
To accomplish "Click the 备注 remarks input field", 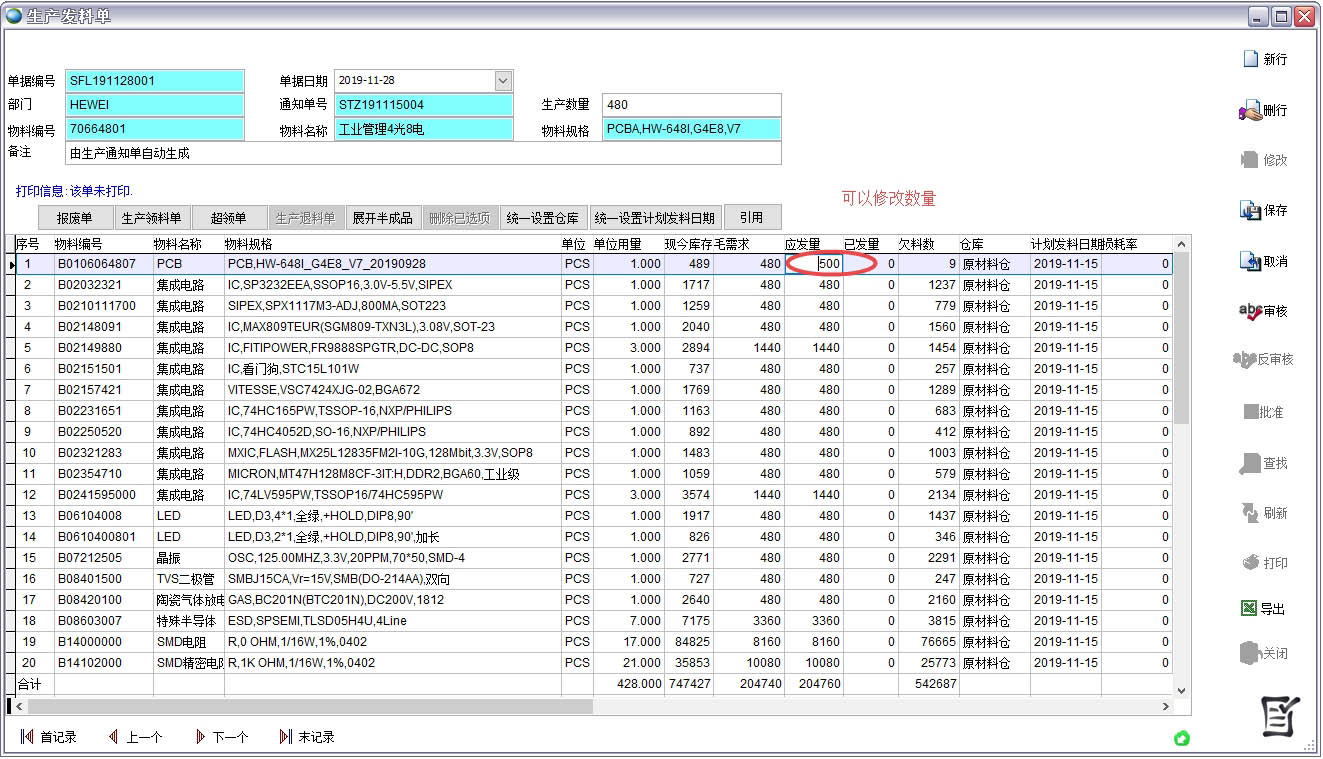I will (x=422, y=154).
